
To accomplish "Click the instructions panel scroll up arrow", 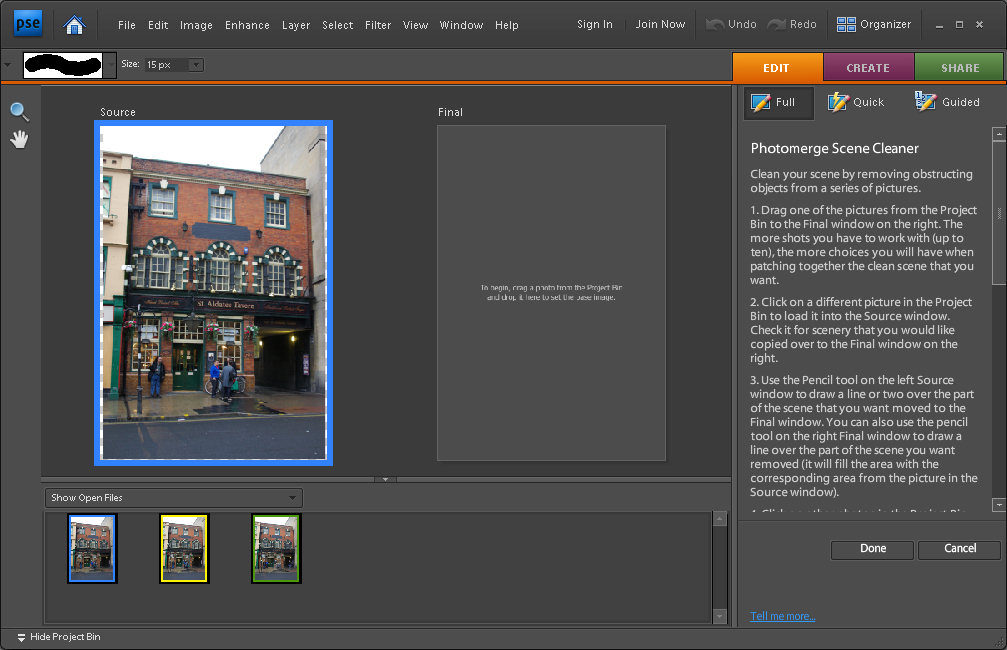I will click(999, 134).
